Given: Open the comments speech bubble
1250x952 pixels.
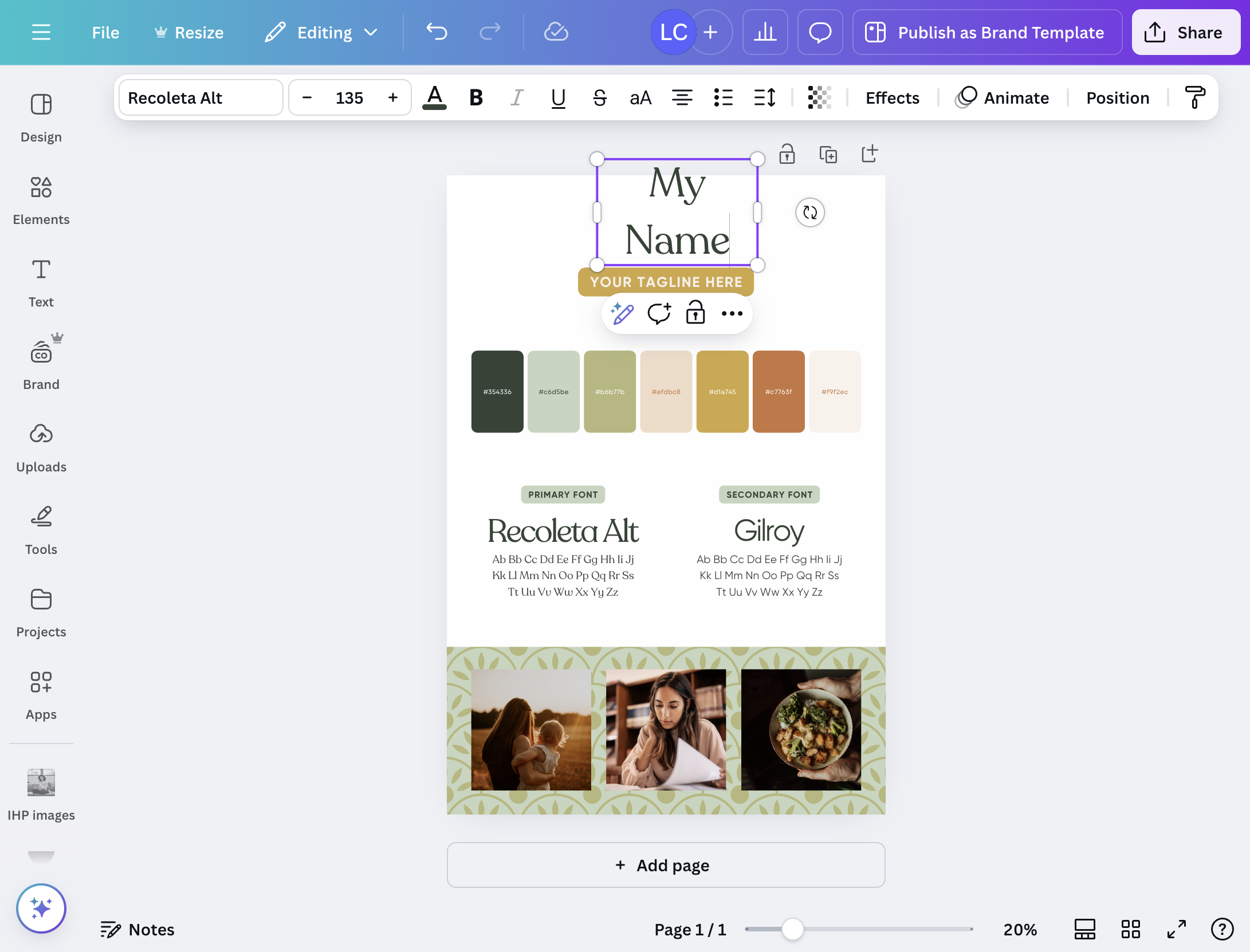Looking at the screenshot, I should pos(820,32).
